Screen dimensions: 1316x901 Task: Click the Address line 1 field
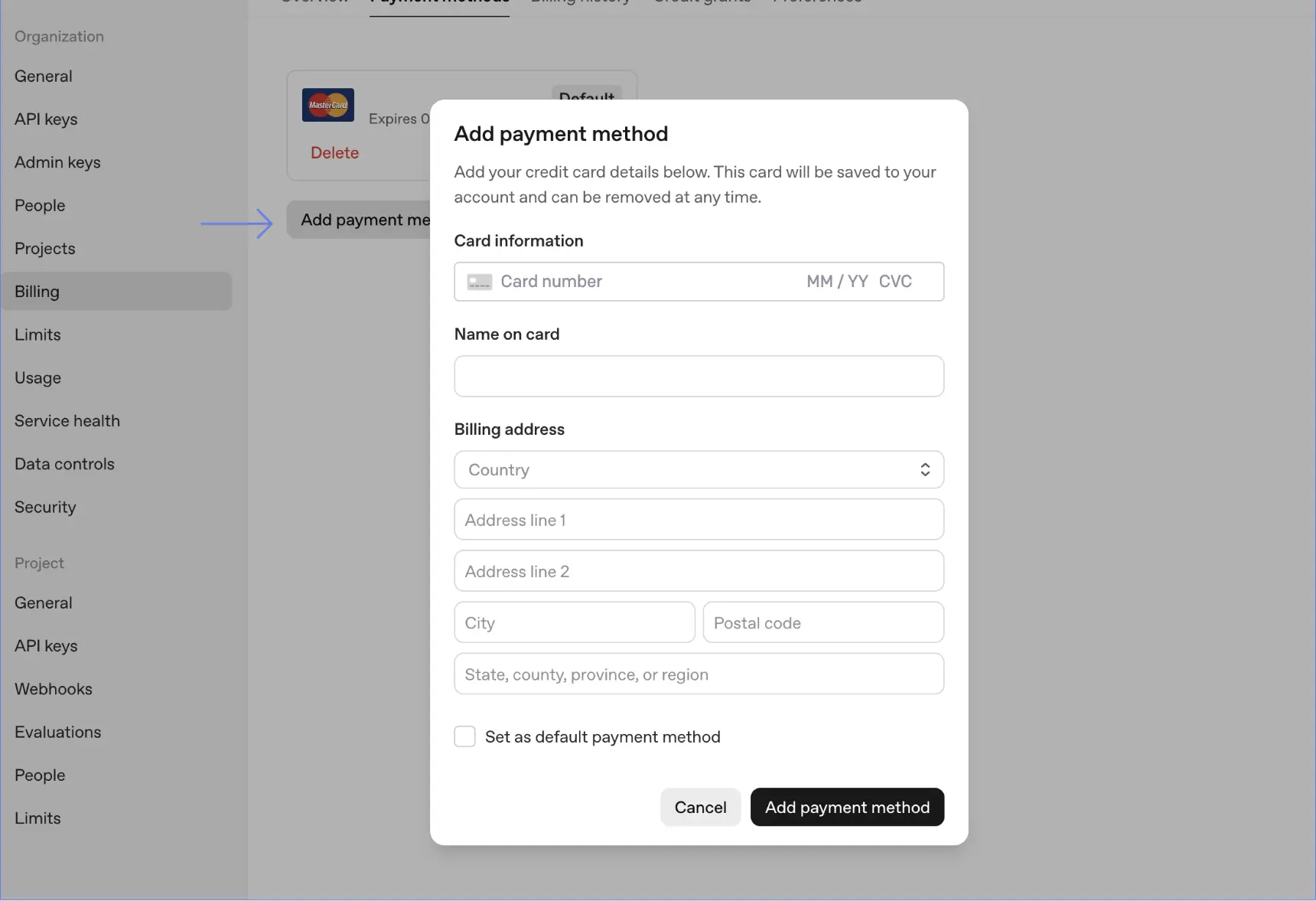tap(698, 520)
